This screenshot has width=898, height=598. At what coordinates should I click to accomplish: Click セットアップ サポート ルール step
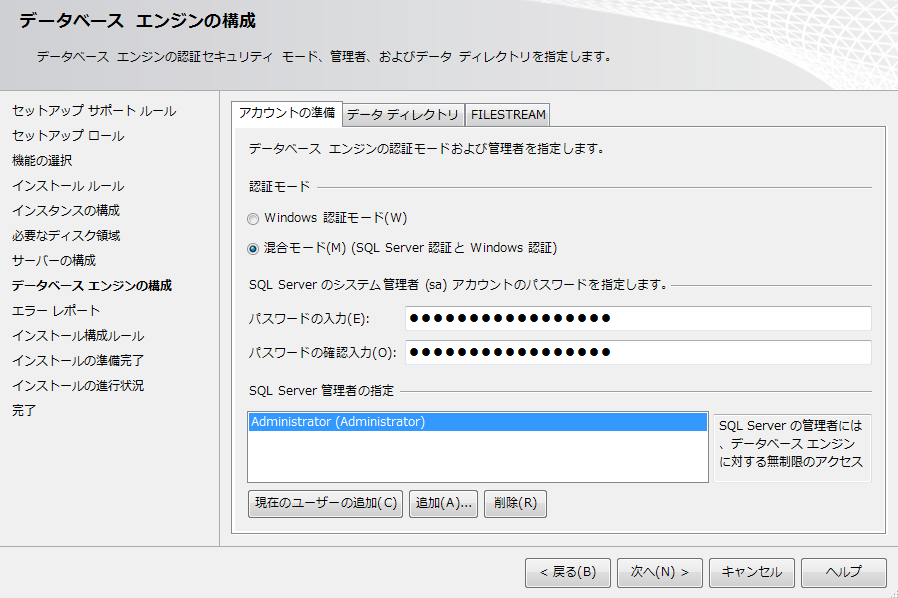[x=94, y=111]
